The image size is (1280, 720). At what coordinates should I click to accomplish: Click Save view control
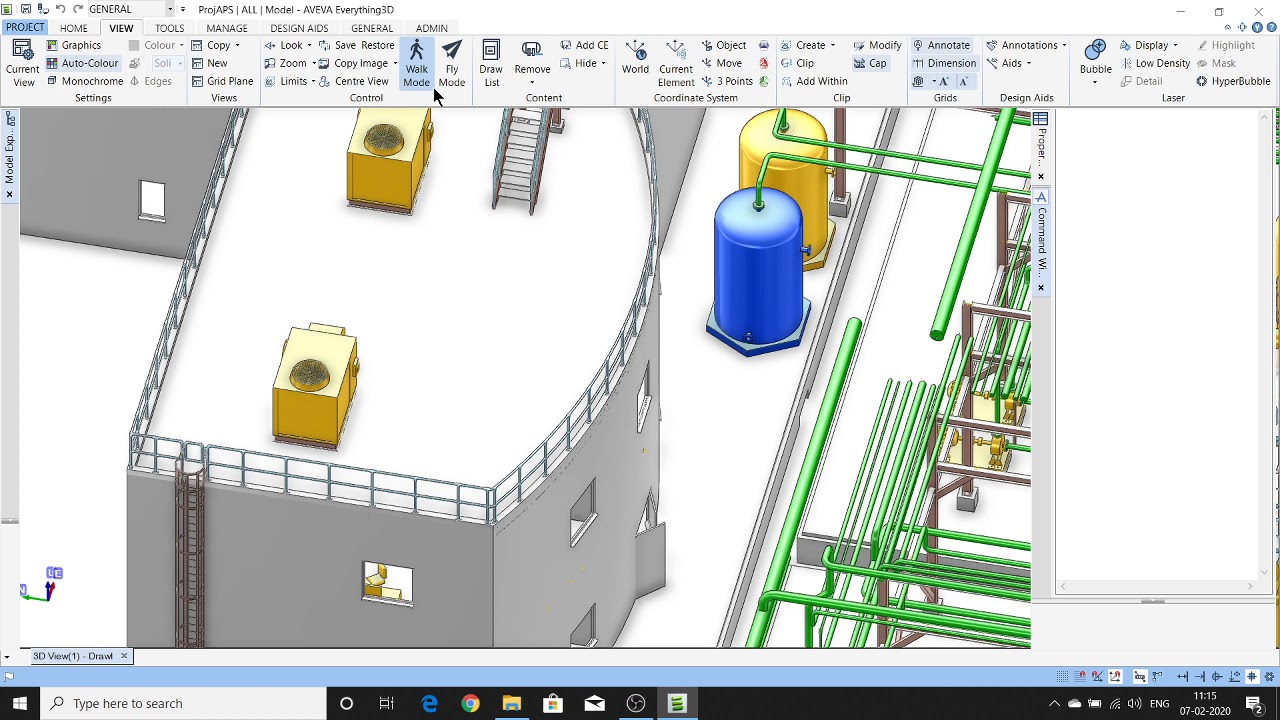click(337, 45)
